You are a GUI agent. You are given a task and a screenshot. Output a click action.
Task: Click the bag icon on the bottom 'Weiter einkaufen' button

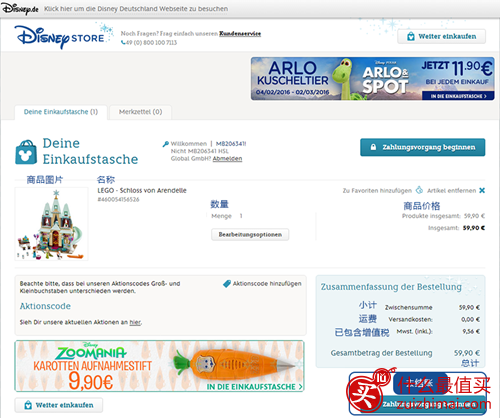point(28,405)
